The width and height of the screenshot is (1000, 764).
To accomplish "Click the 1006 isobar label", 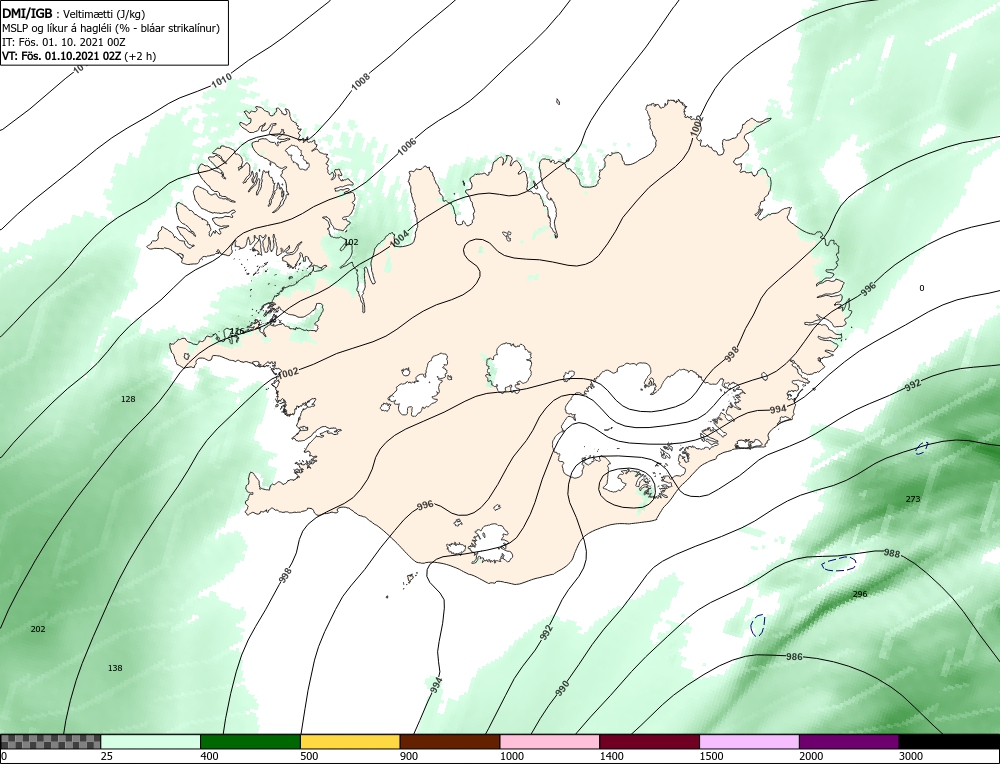I will point(406,146).
